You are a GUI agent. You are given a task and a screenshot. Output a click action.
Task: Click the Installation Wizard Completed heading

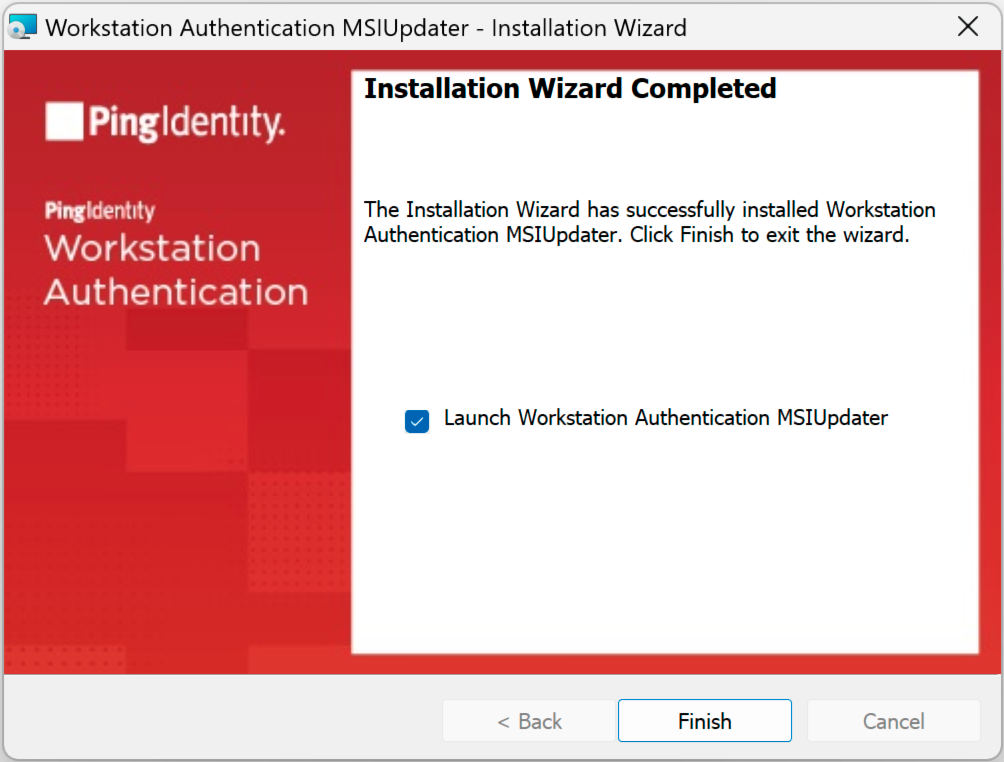click(x=570, y=88)
